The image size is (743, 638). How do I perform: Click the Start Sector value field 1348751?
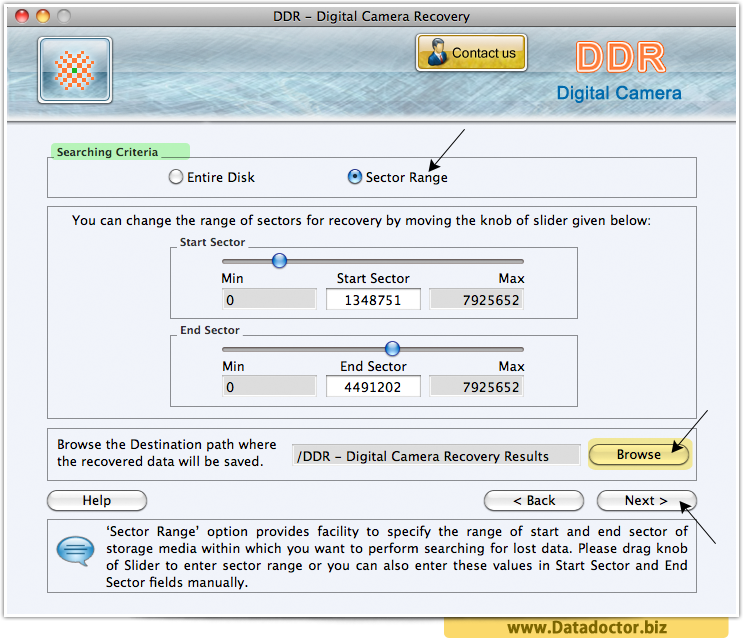pos(373,300)
